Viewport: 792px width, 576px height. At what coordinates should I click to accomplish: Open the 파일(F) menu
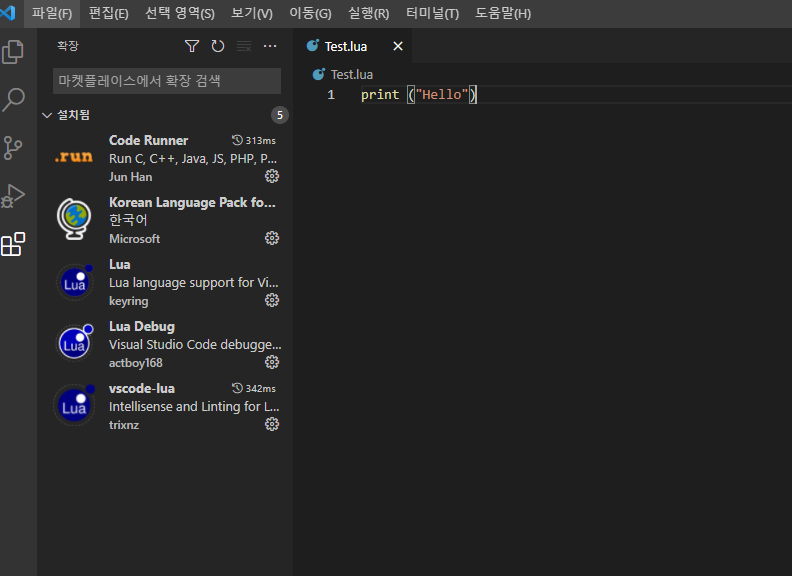tap(52, 14)
